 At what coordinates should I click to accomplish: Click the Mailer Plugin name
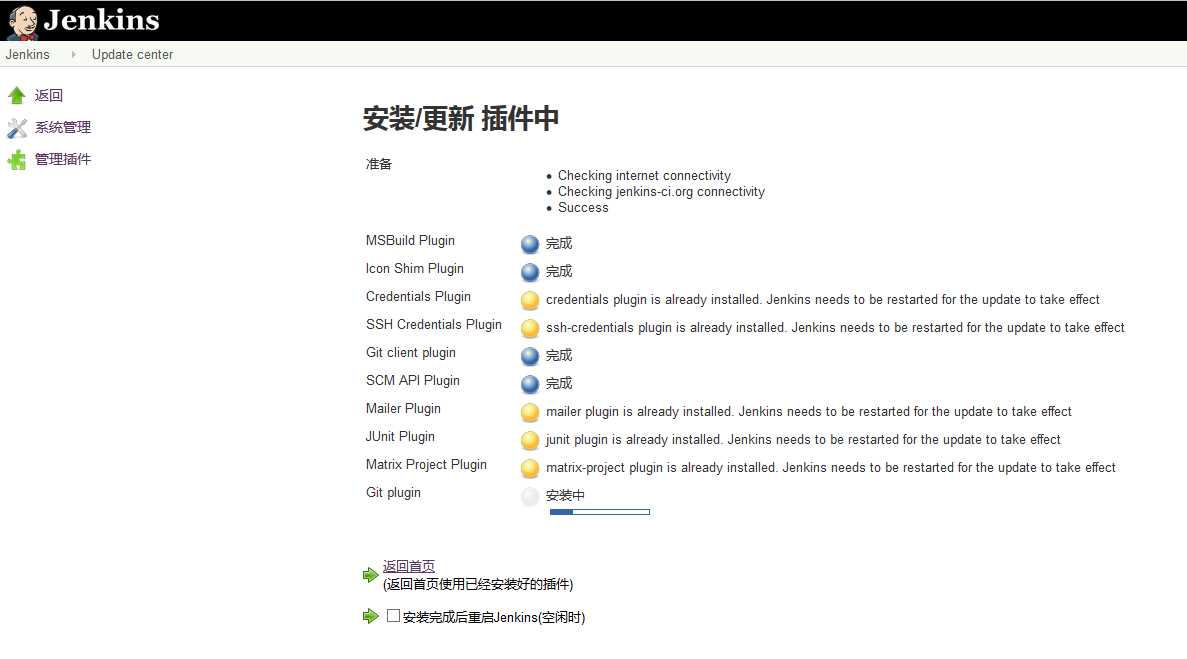(x=403, y=409)
